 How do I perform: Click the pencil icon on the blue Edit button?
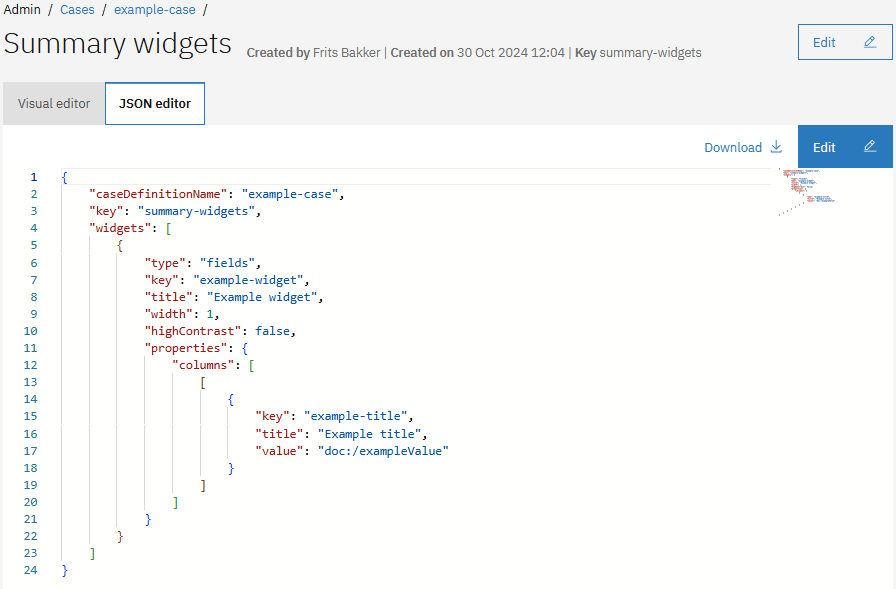[870, 147]
